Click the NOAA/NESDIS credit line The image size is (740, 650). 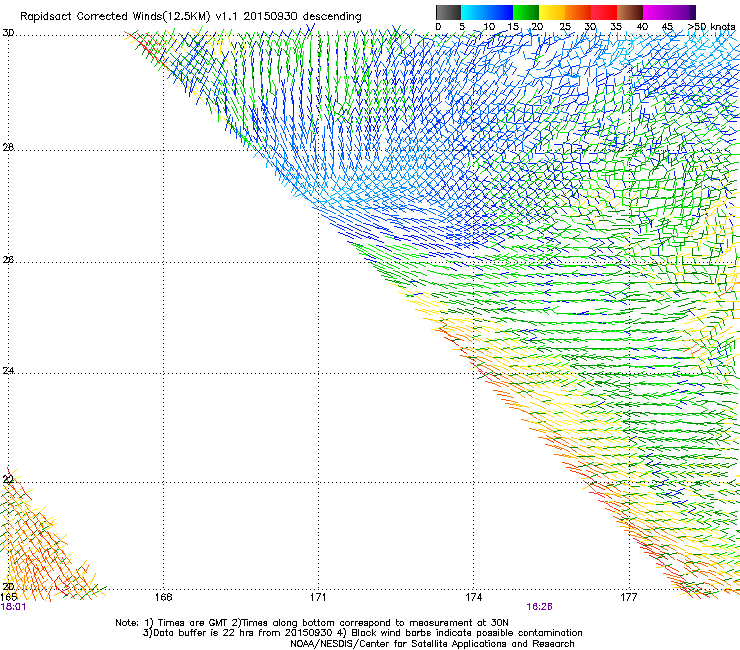[432, 644]
